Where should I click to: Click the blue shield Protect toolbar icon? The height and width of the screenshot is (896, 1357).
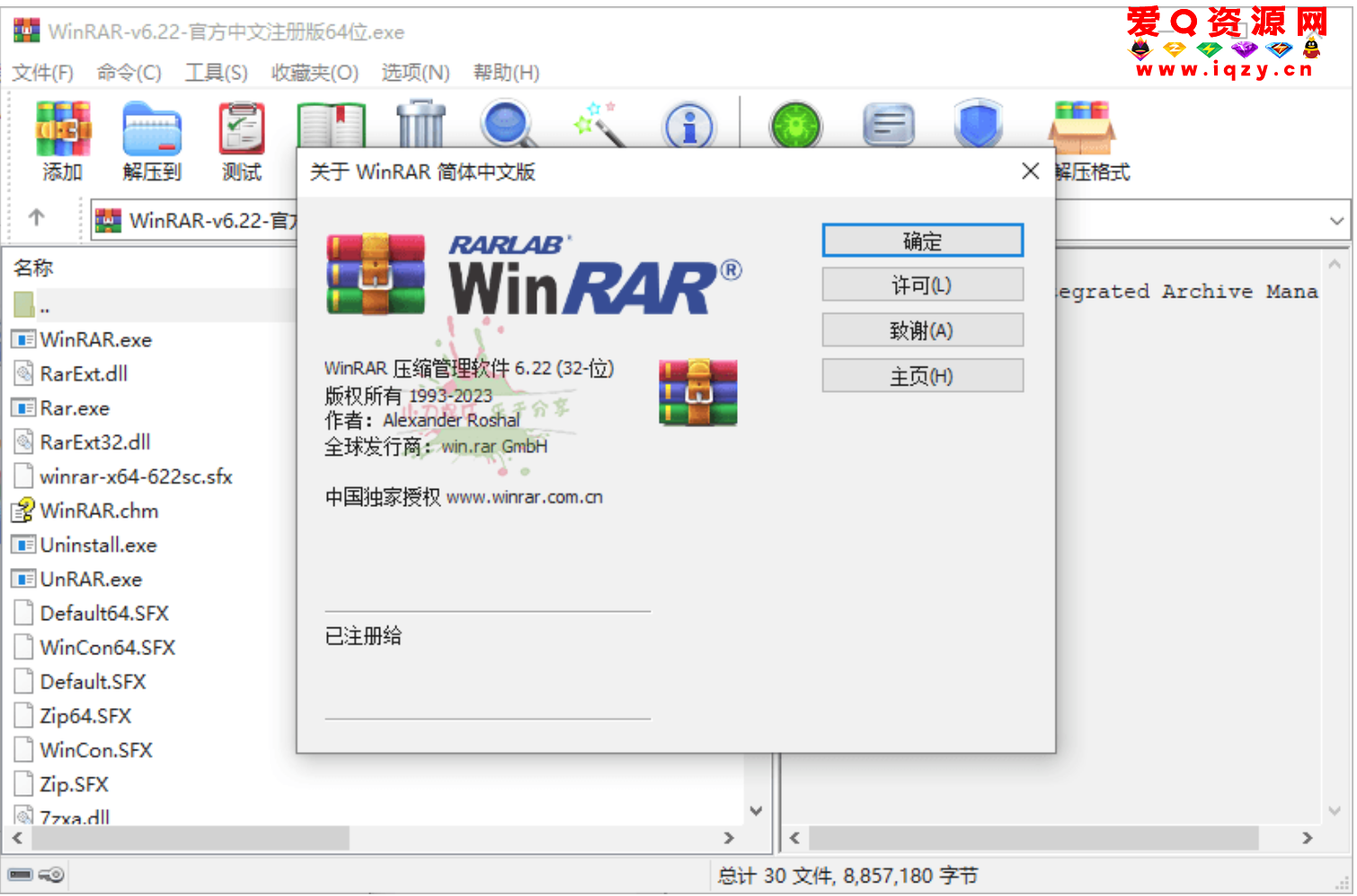pyautogui.click(x=978, y=124)
